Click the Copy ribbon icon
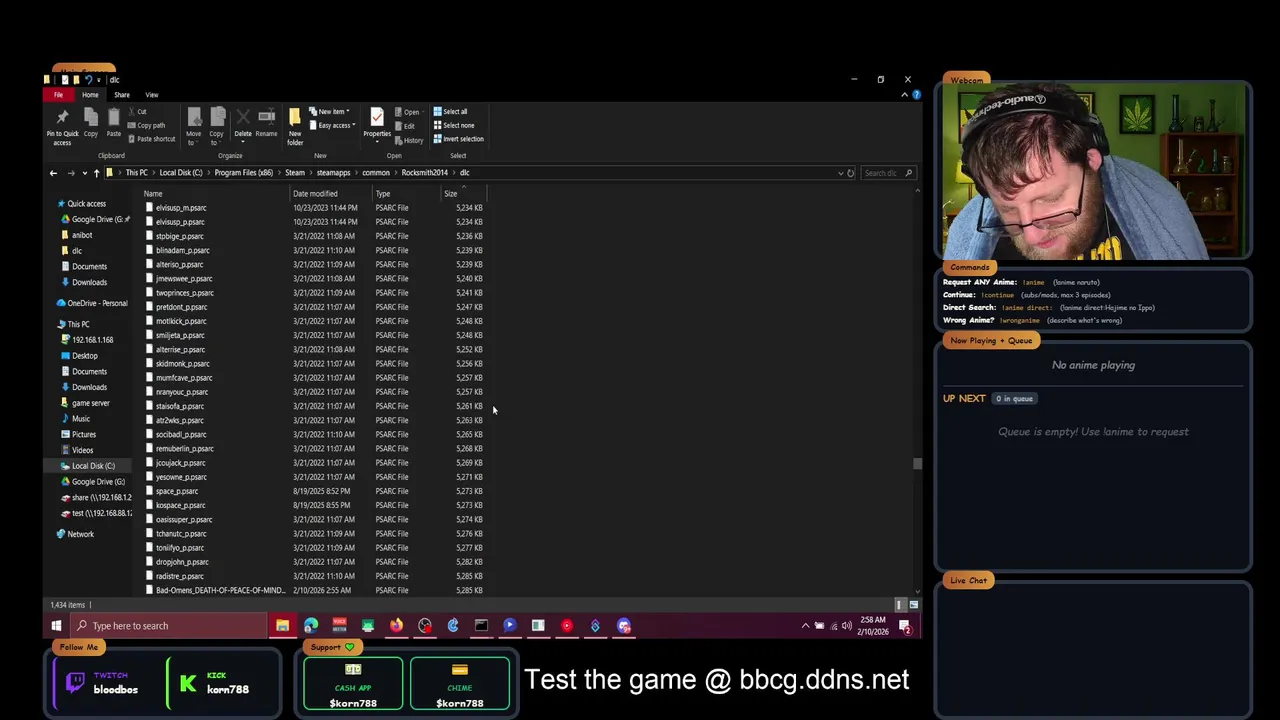The width and height of the screenshot is (1280, 720). [x=91, y=118]
